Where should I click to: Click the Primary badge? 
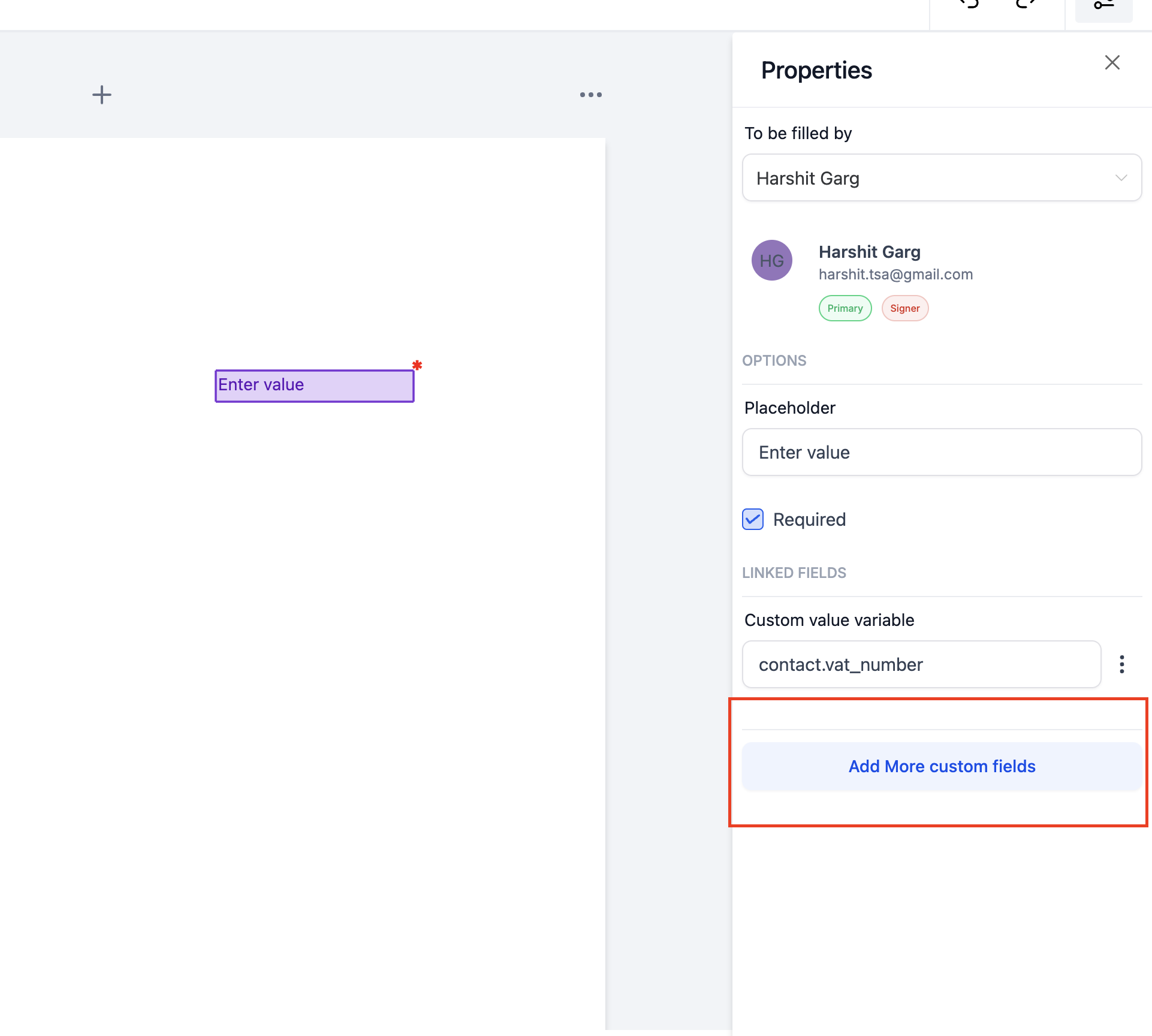click(845, 308)
